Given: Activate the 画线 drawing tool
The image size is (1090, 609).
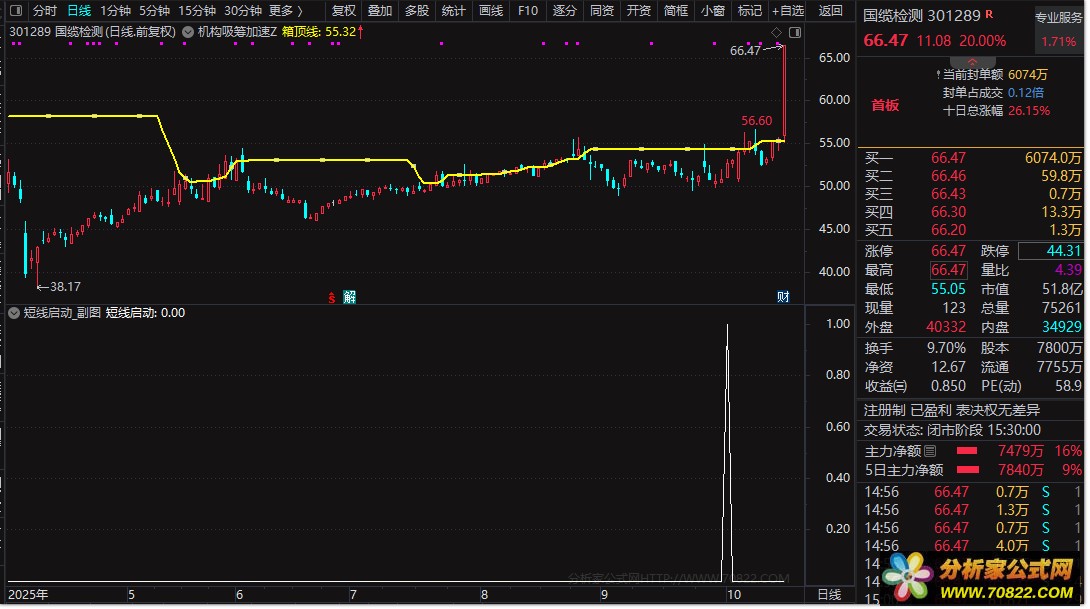Looking at the screenshot, I should [491, 10].
